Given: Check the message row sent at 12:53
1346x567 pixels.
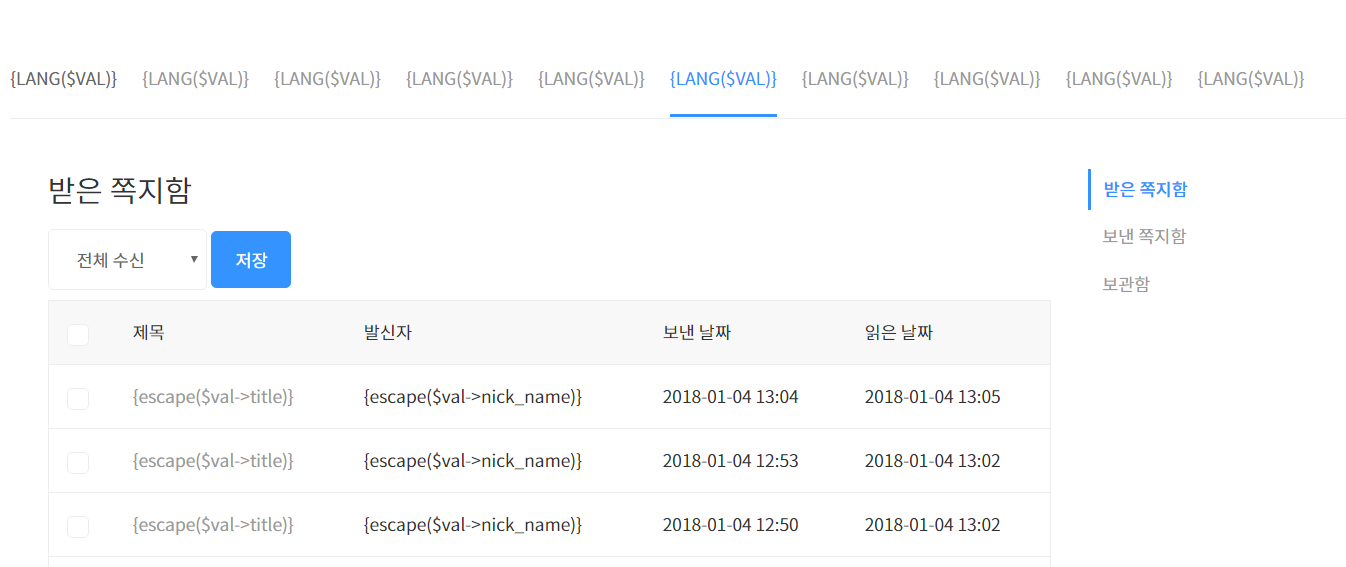Looking at the screenshot, I should (78, 463).
